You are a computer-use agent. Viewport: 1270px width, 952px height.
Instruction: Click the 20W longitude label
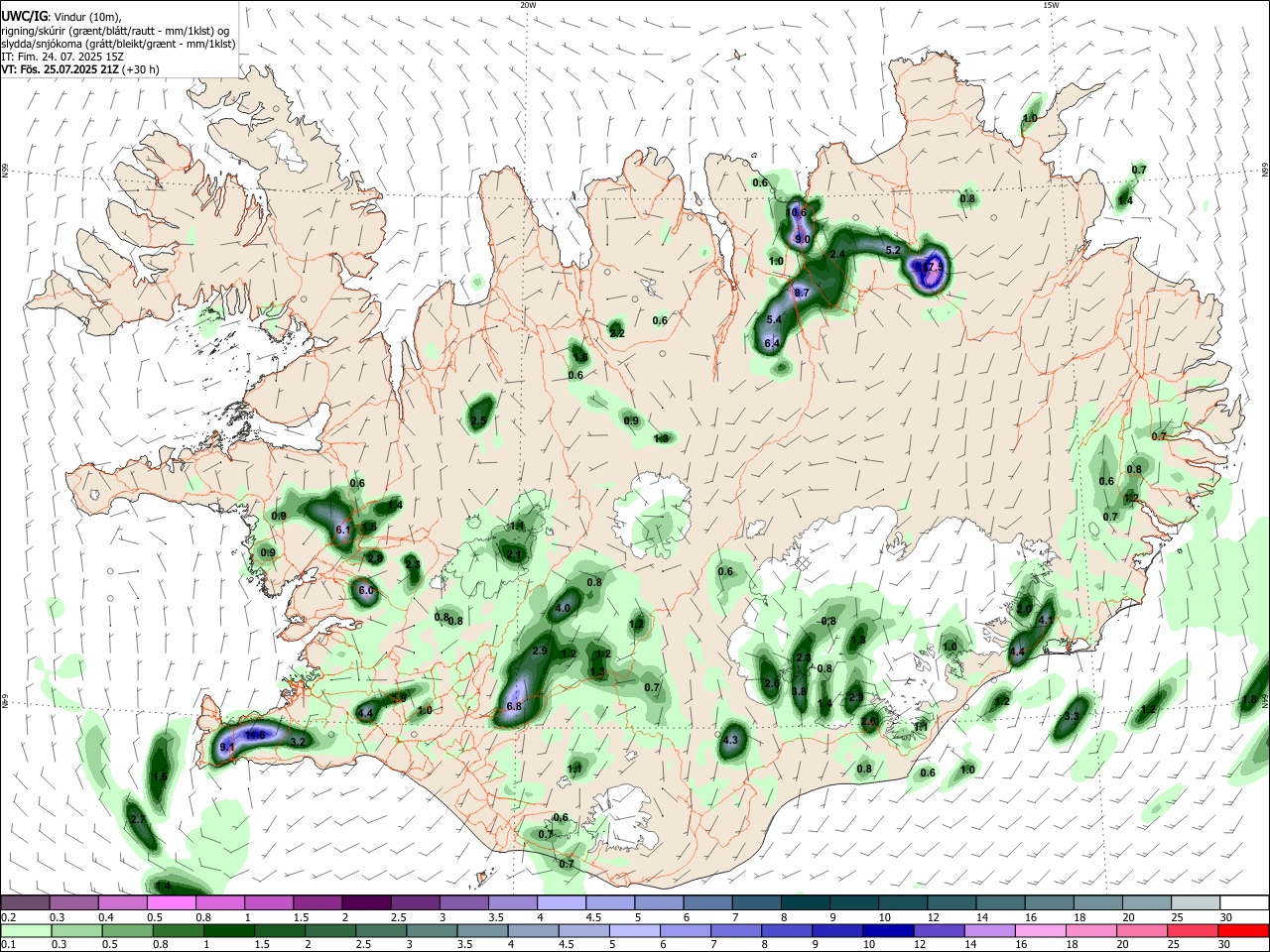click(x=528, y=5)
